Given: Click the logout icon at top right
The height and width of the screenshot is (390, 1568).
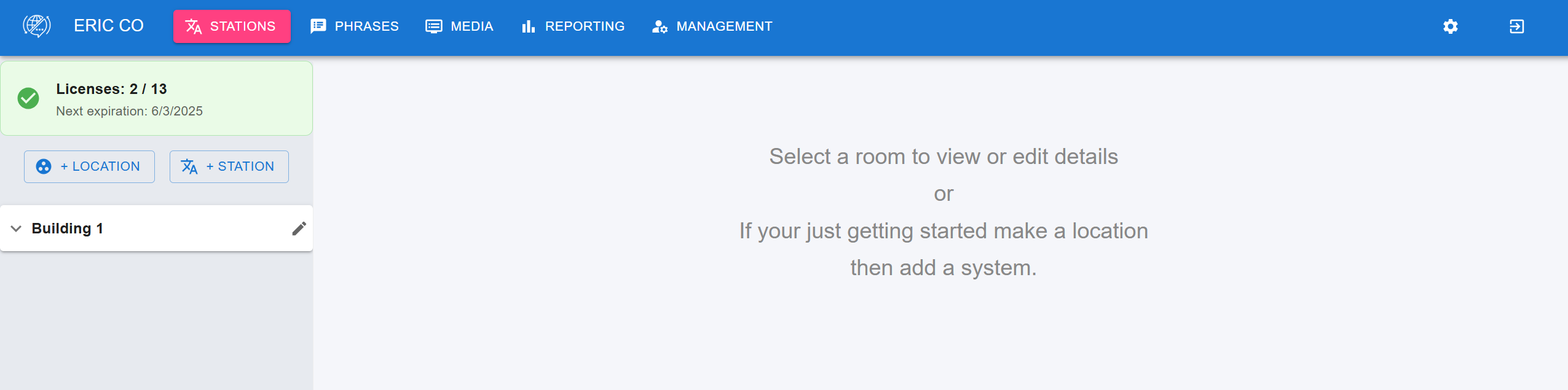Looking at the screenshot, I should (x=1516, y=26).
